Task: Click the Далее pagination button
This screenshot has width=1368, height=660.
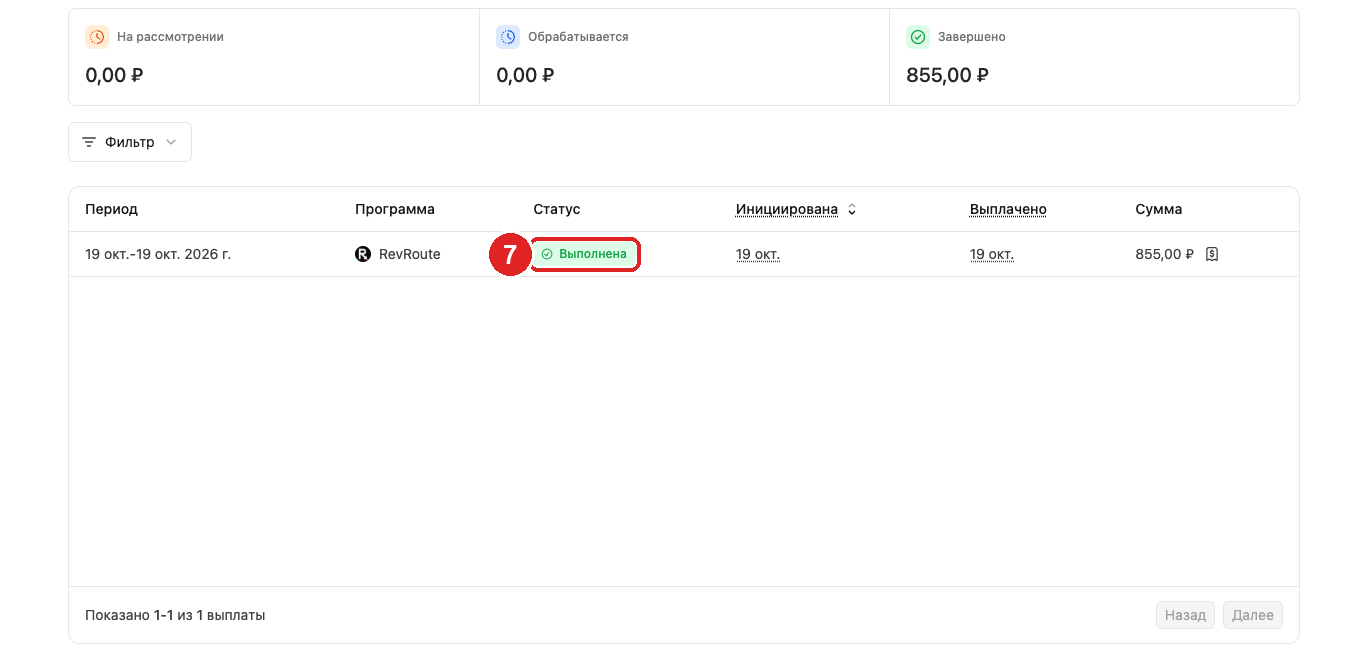Action: pos(1253,615)
